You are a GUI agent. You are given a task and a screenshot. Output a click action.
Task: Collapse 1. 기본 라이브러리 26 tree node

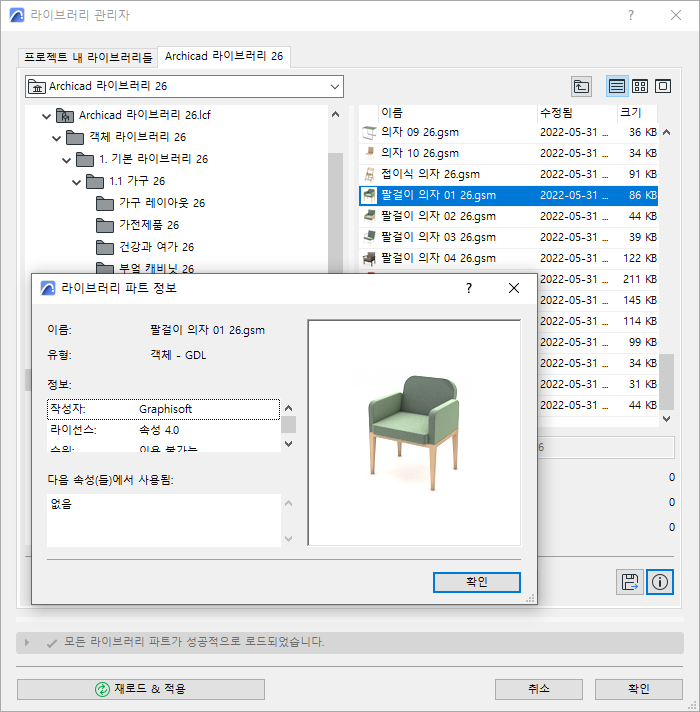click(66, 160)
